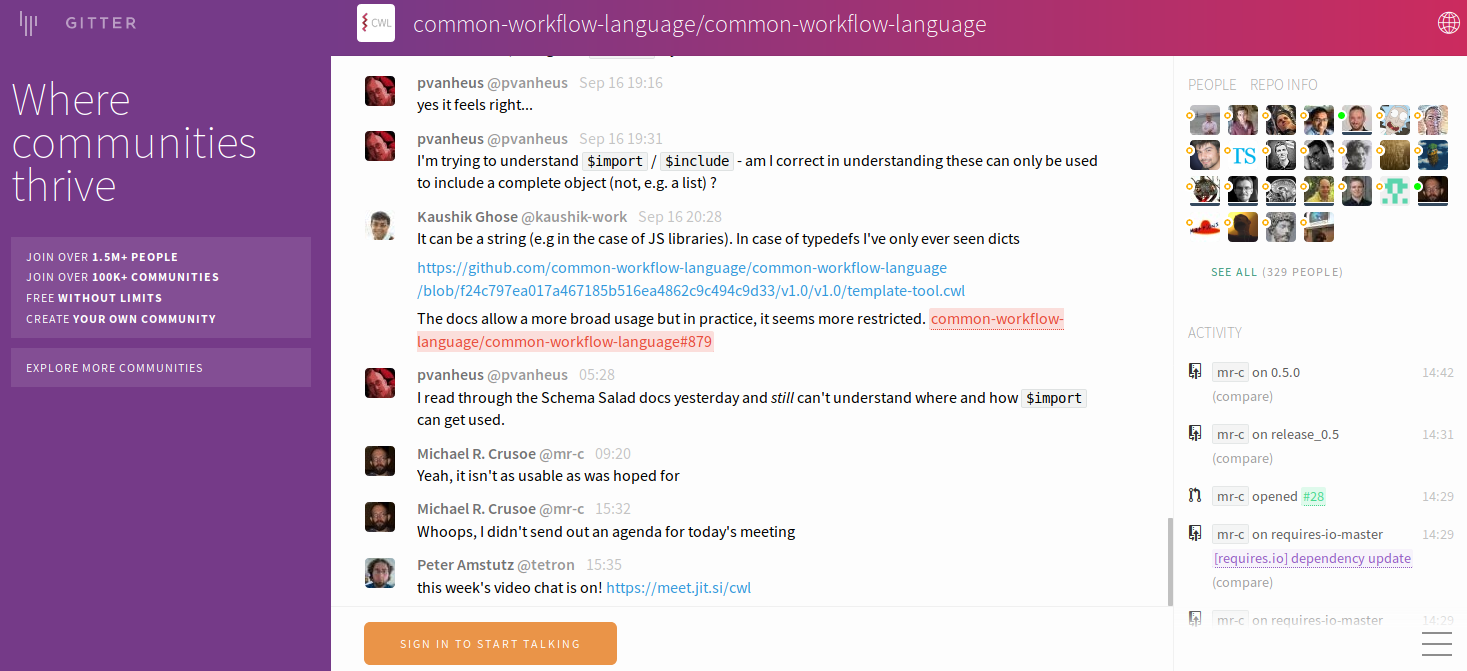Click the push icon beside 'on 0.5.0'
This screenshot has height=671, width=1467.
1194,372
